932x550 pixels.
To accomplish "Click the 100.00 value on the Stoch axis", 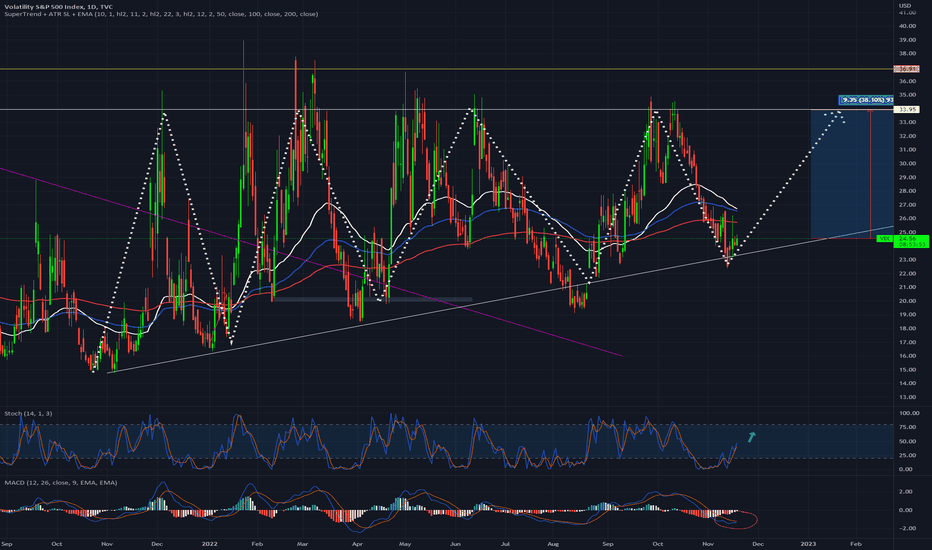I will click(x=909, y=413).
